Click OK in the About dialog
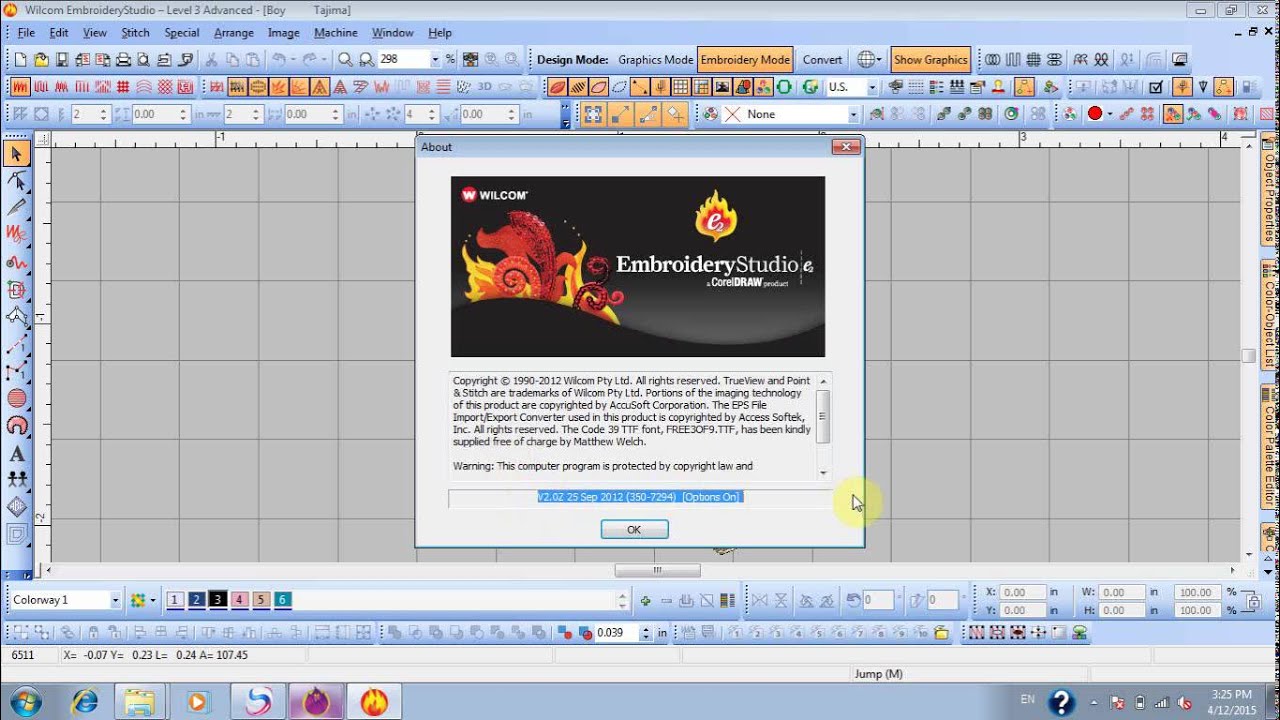 pyautogui.click(x=634, y=530)
